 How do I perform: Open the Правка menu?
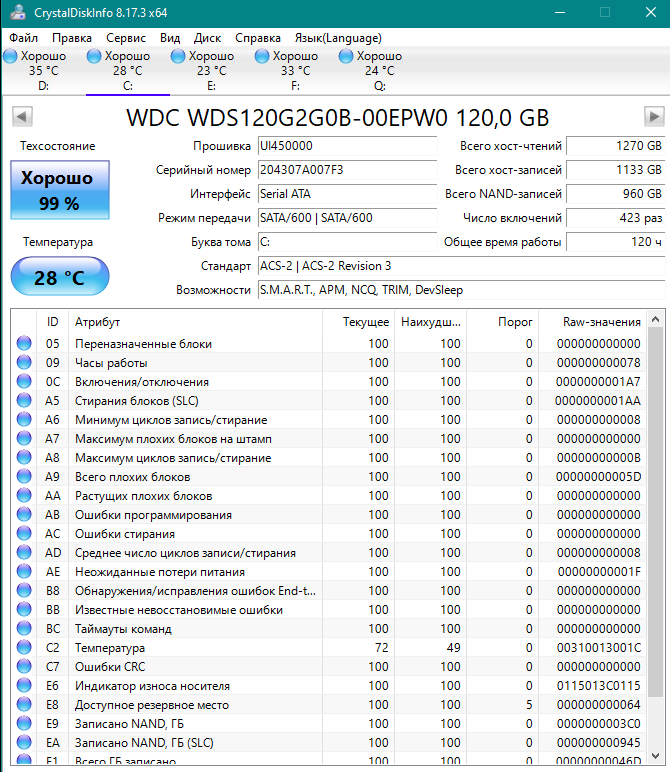coord(72,38)
